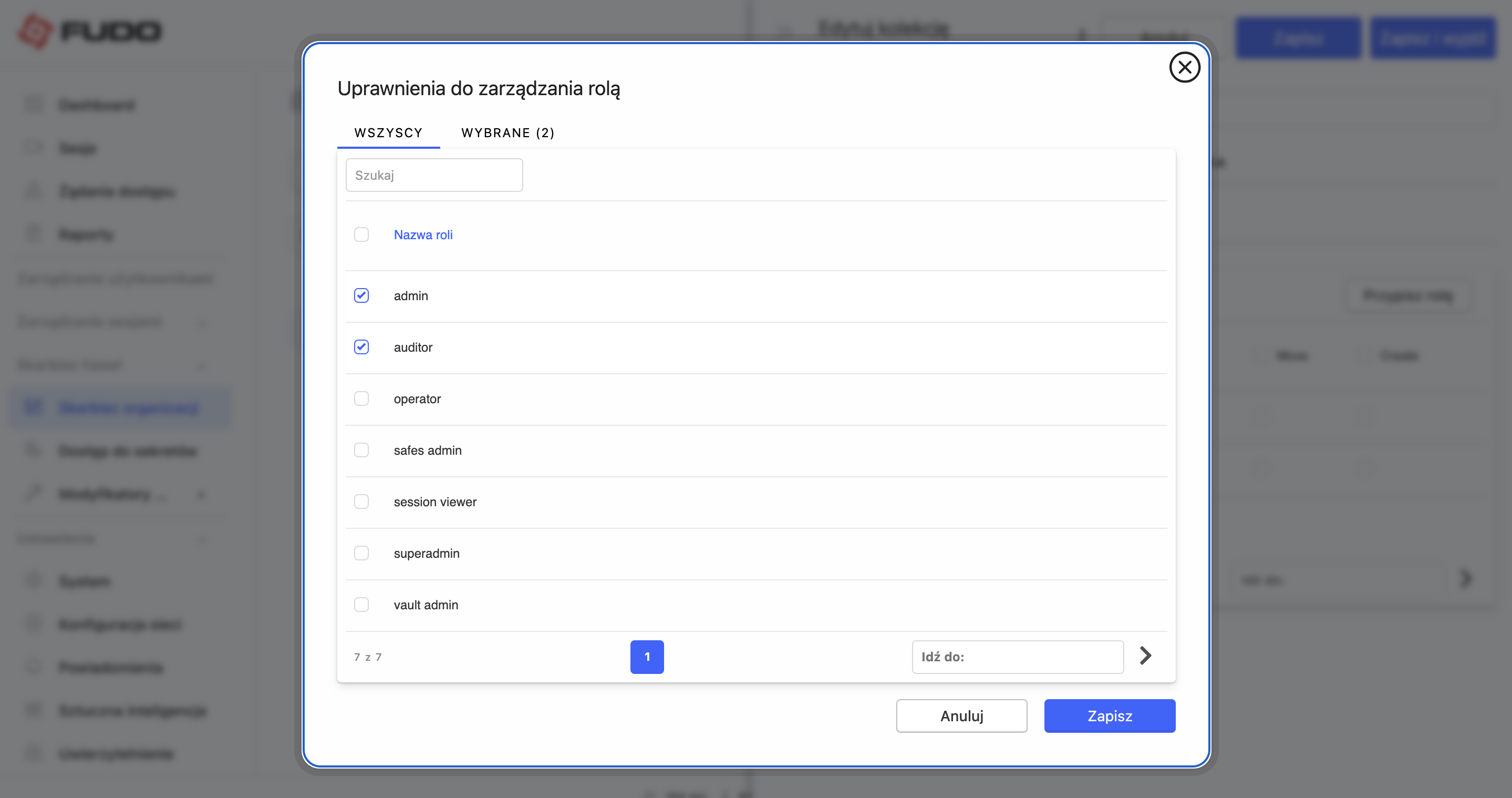Enable the safes admin role
Image resolution: width=1512 pixels, height=798 pixels.
coord(361,451)
